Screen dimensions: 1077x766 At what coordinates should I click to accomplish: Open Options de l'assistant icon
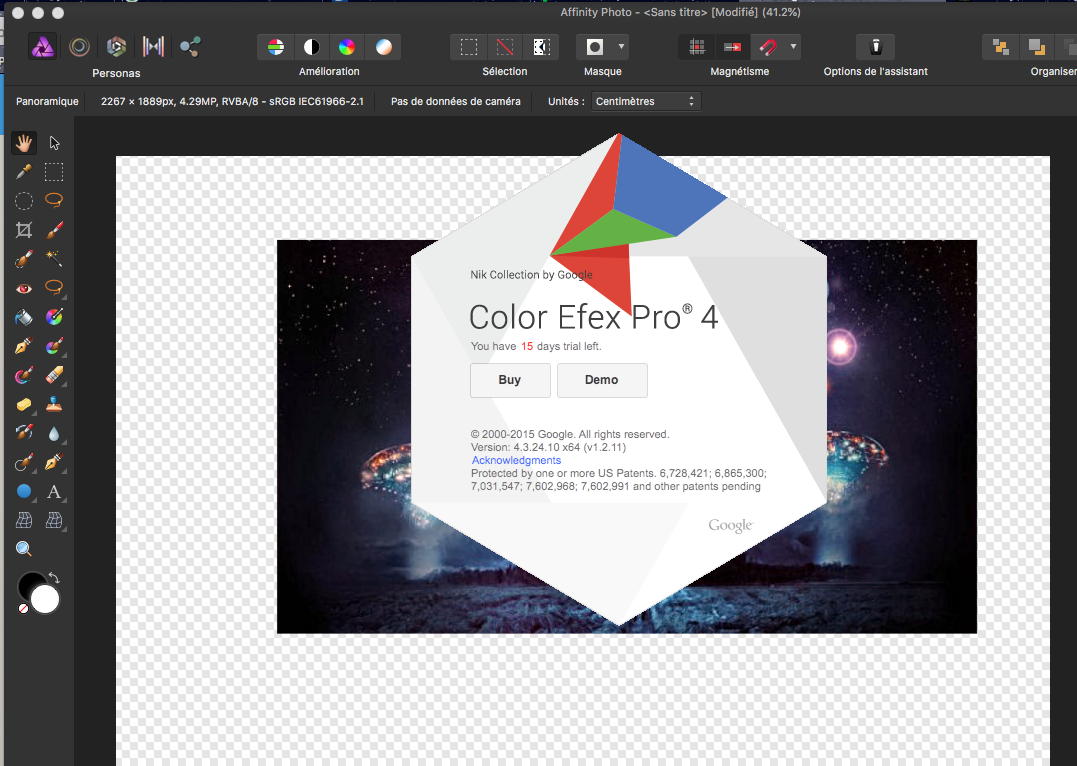coord(876,47)
